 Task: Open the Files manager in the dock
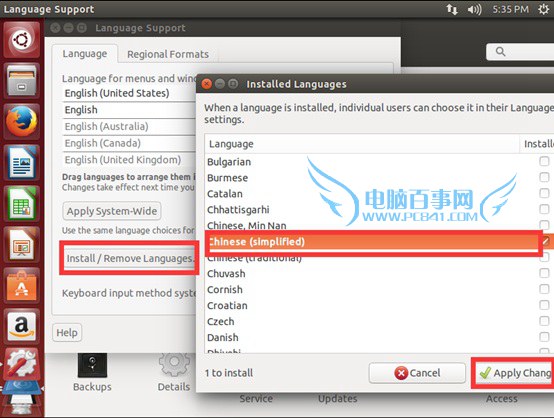coord(22,81)
